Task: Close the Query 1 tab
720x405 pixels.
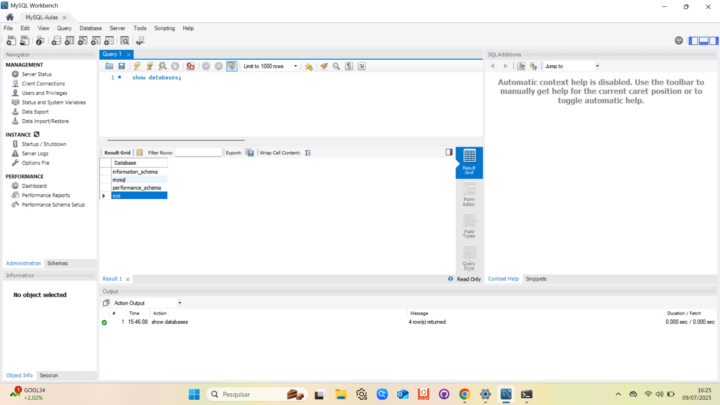Action: coord(129,54)
